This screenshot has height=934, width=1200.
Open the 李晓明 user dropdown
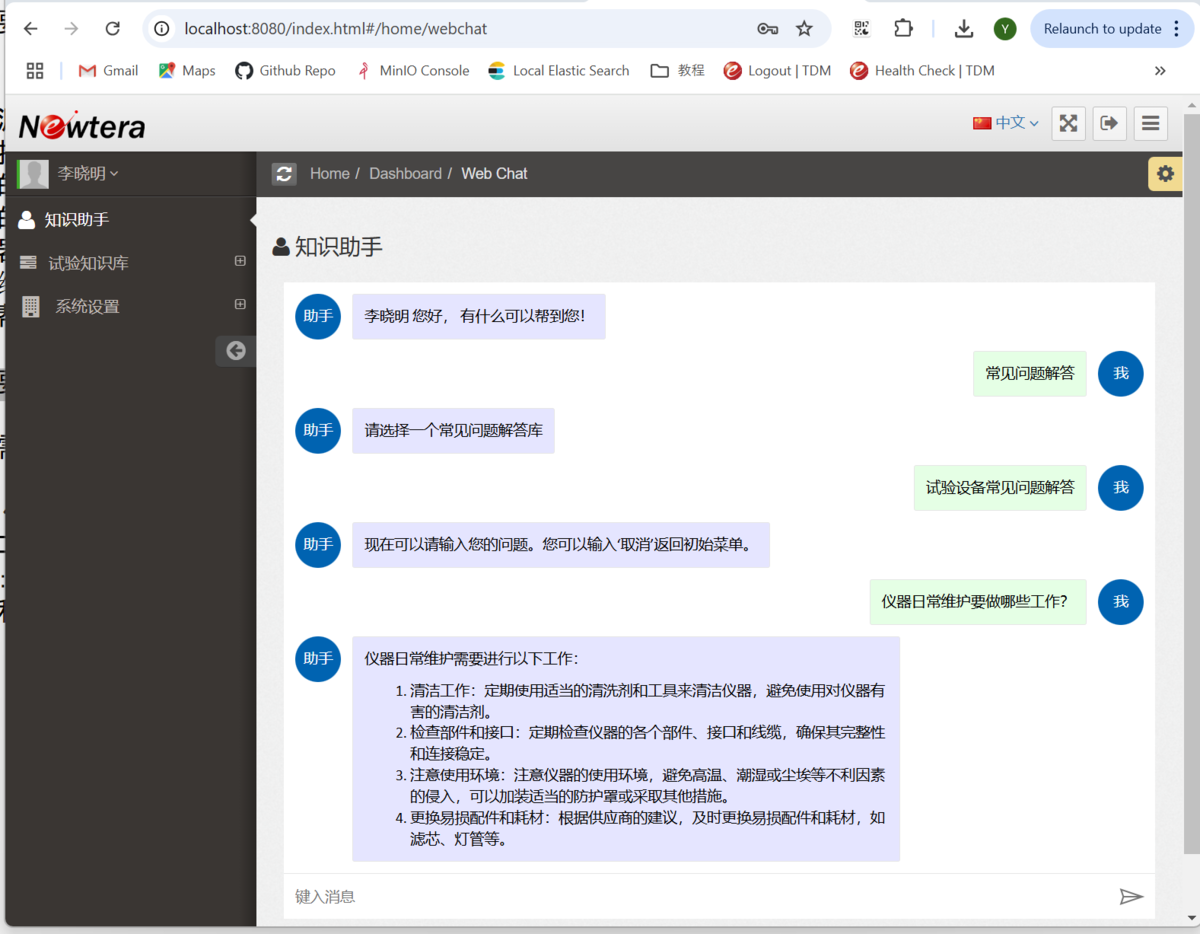click(88, 174)
